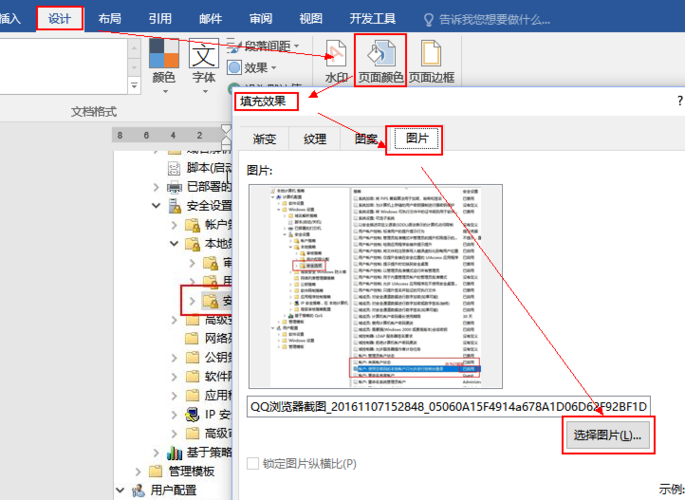Click gallery scroll down arrow
Viewport: 685px width, 500px height.
134,68
